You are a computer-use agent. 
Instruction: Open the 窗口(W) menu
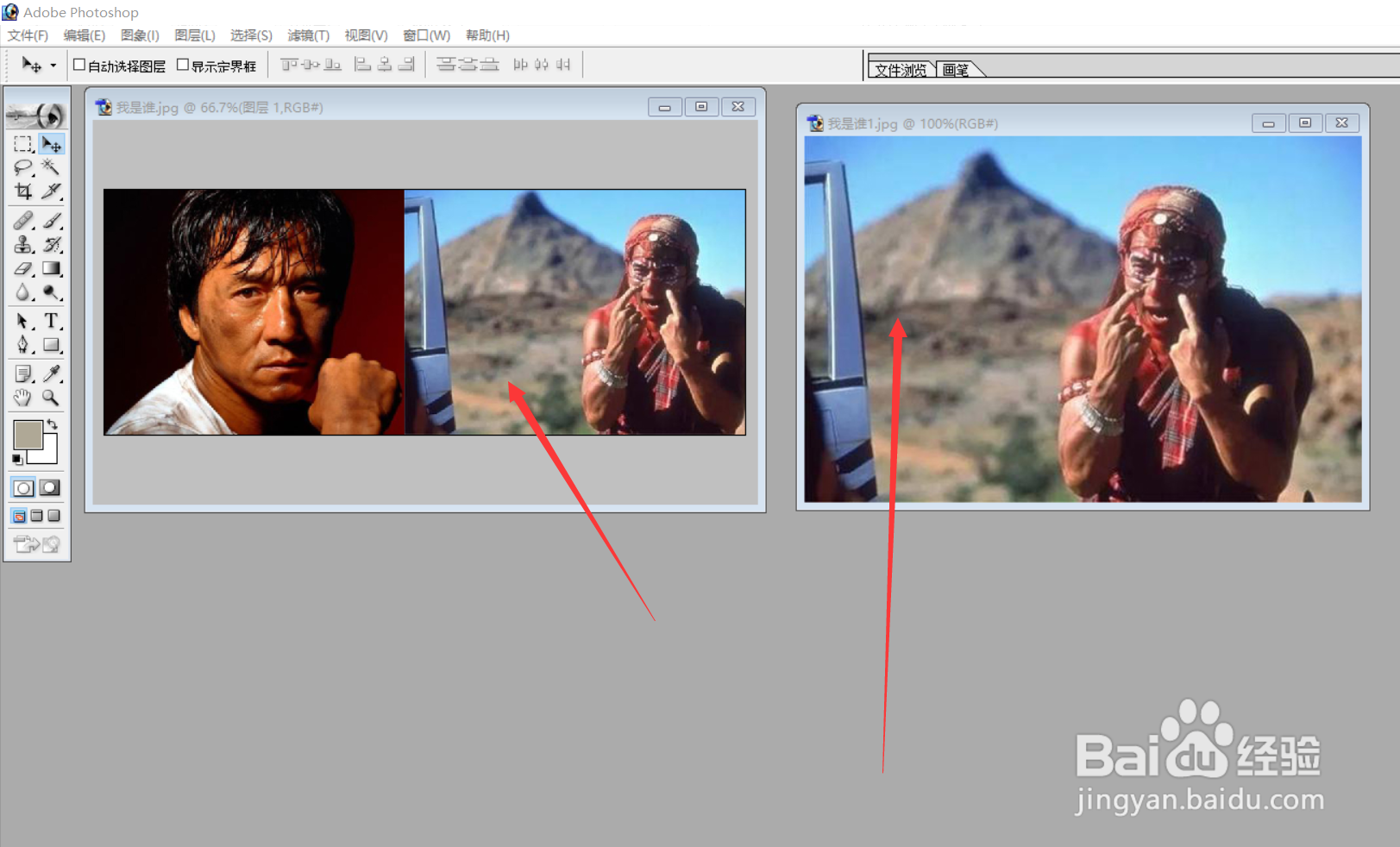pyautogui.click(x=426, y=35)
